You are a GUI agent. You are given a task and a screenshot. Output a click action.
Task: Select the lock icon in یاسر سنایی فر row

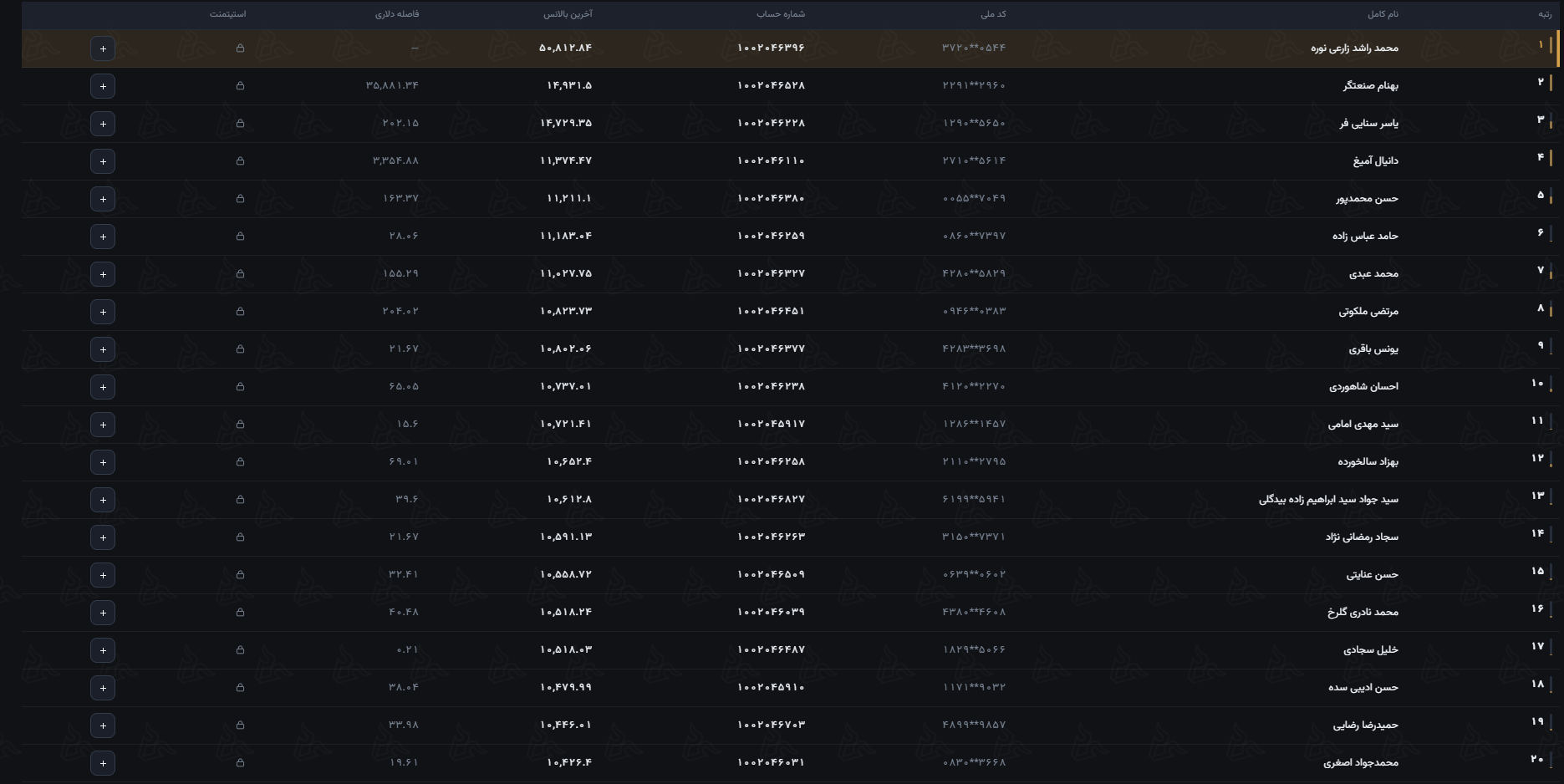point(240,124)
